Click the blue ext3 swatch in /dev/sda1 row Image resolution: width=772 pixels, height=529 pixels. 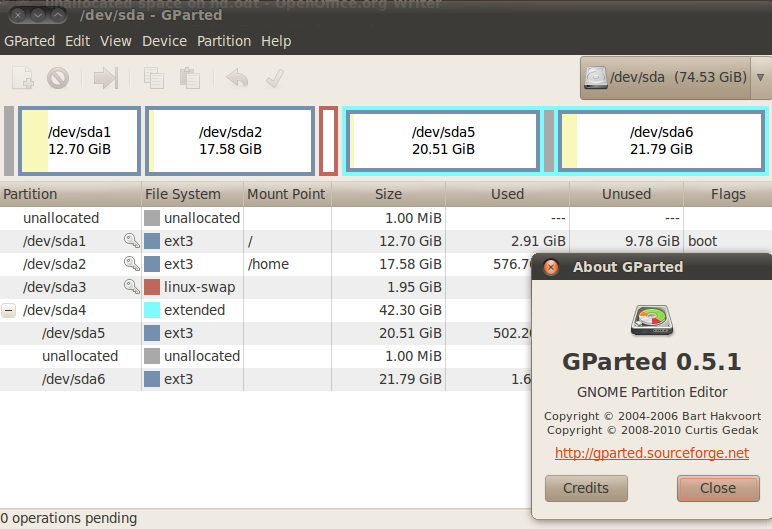coord(152,241)
